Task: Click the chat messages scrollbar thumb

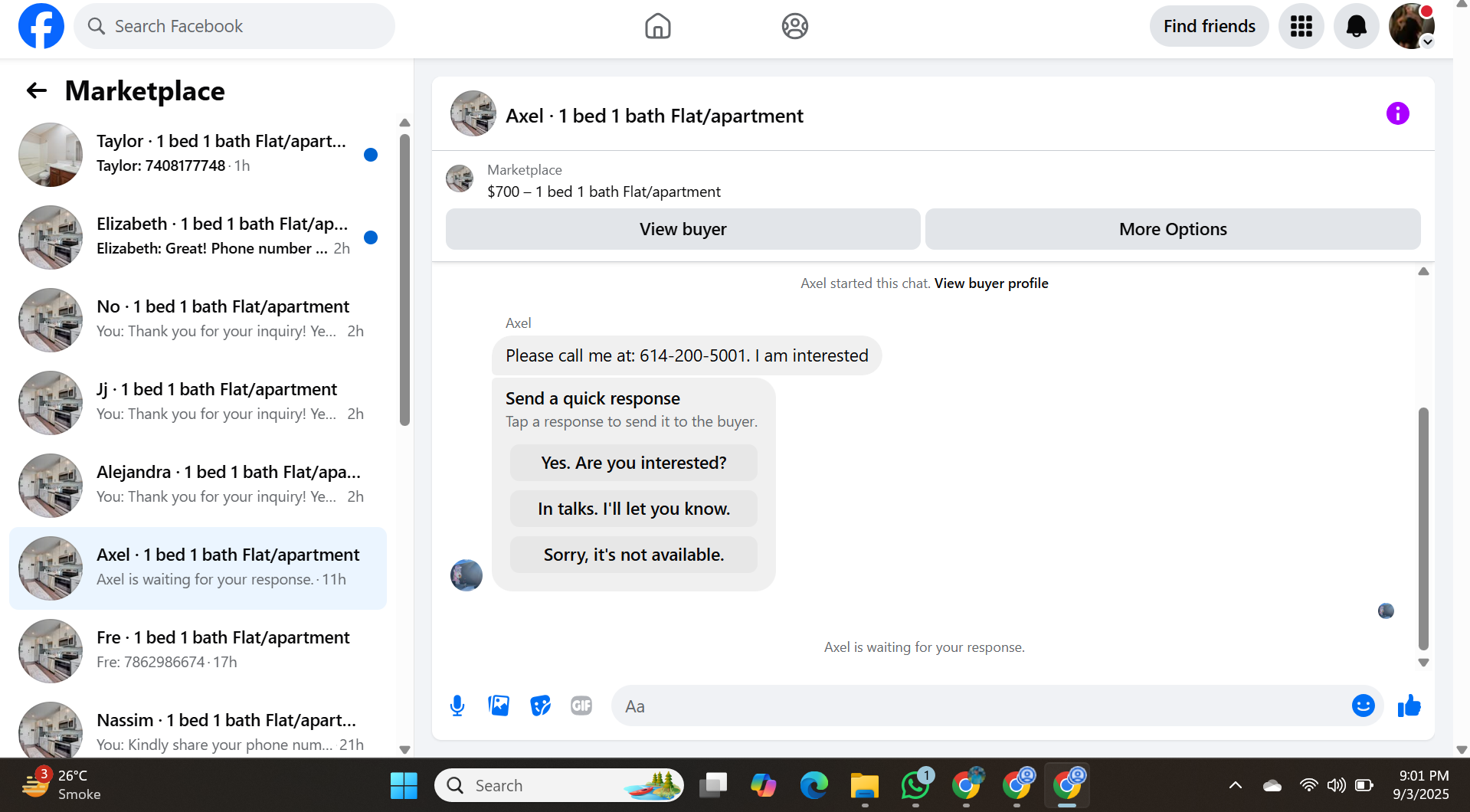Action: (1423, 529)
